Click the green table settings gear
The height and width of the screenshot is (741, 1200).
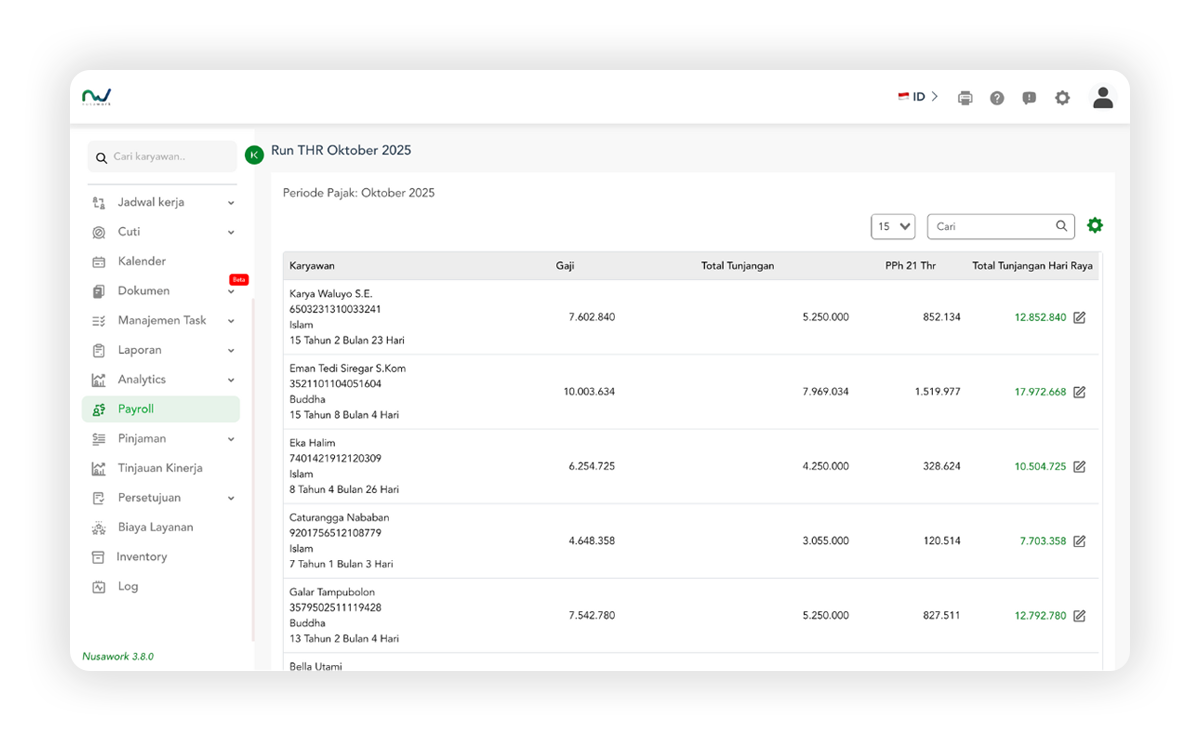(x=1095, y=226)
